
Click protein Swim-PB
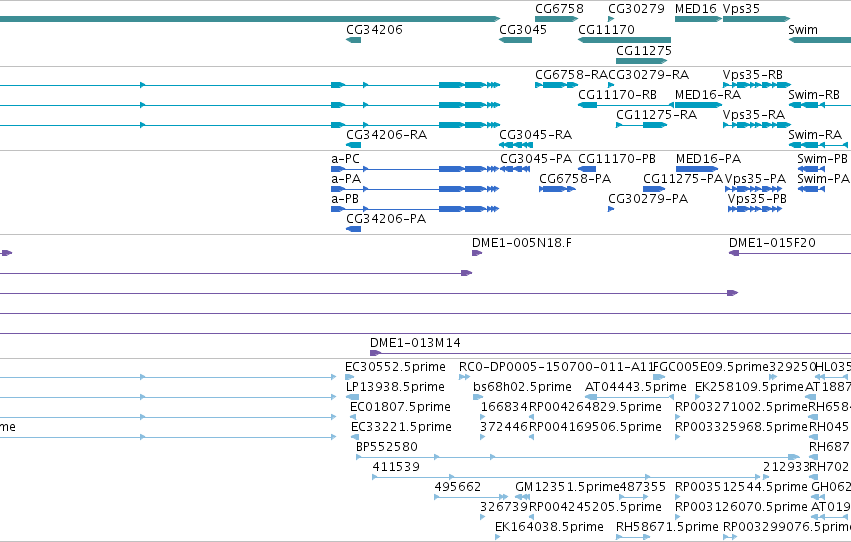point(811,169)
